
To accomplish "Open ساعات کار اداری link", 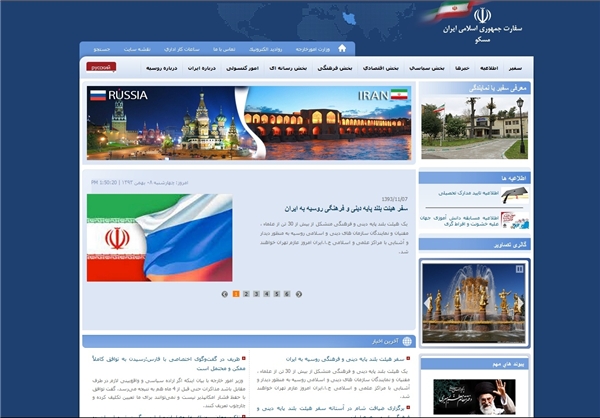I will [182, 49].
